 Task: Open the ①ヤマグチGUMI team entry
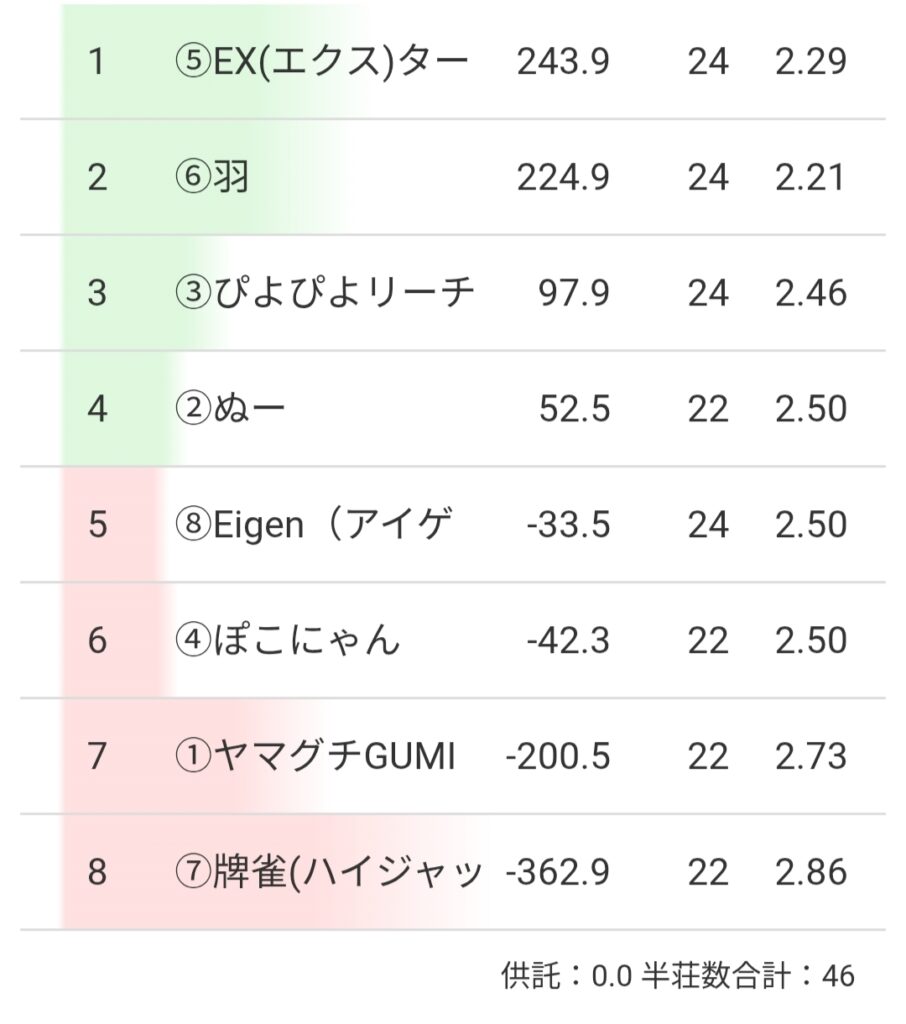(x=315, y=757)
